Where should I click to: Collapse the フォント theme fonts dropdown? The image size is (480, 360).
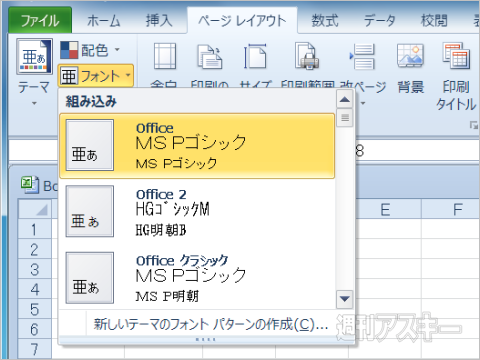(x=96, y=76)
